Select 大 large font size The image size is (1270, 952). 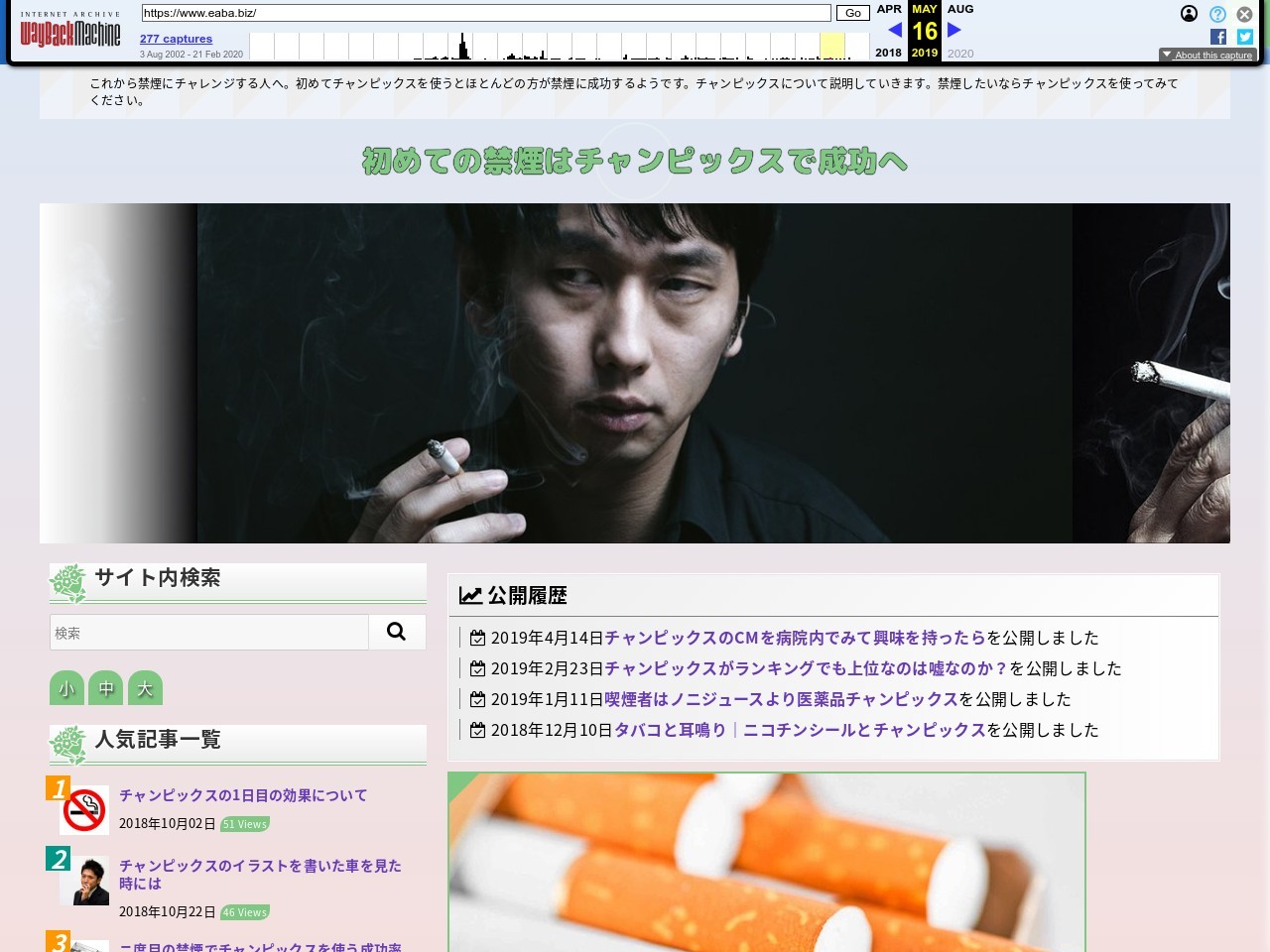point(146,687)
